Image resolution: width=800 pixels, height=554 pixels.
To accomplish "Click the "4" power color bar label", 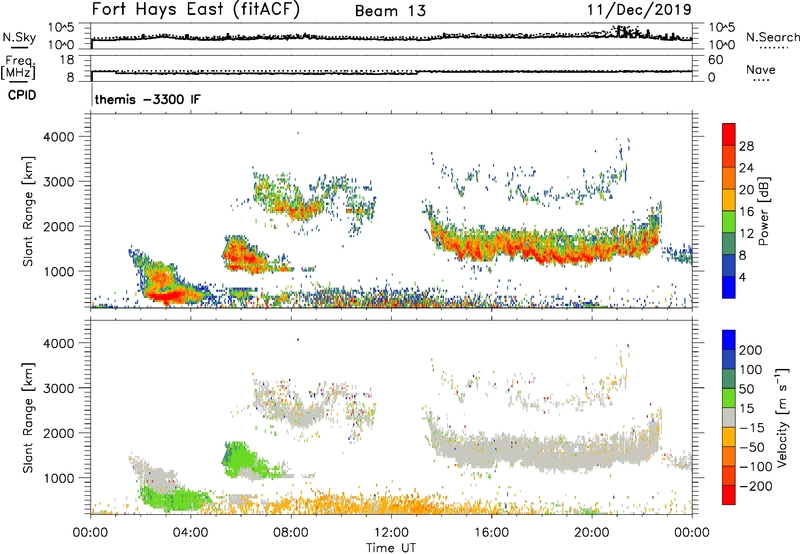I will [x=742, y=277].
